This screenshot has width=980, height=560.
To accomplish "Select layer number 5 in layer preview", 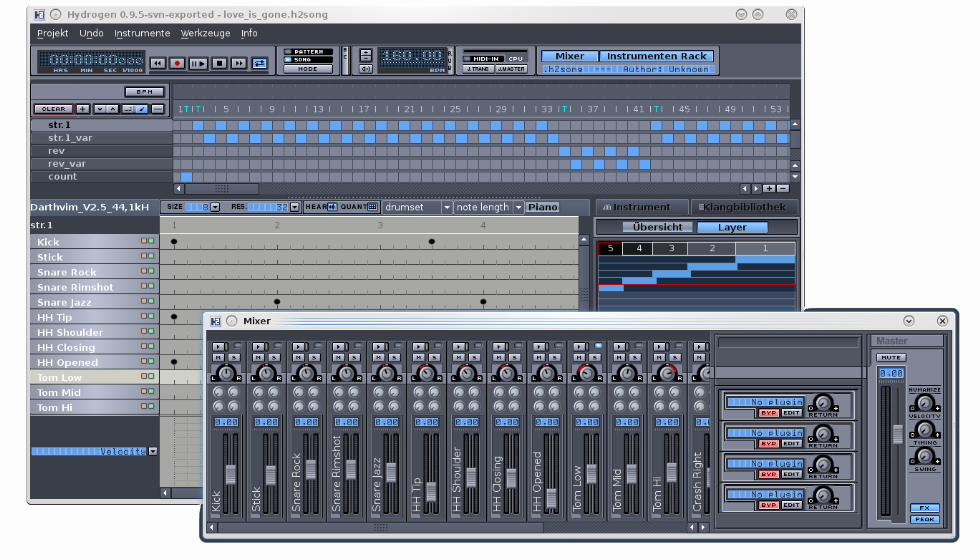I will tap(610, 248).
